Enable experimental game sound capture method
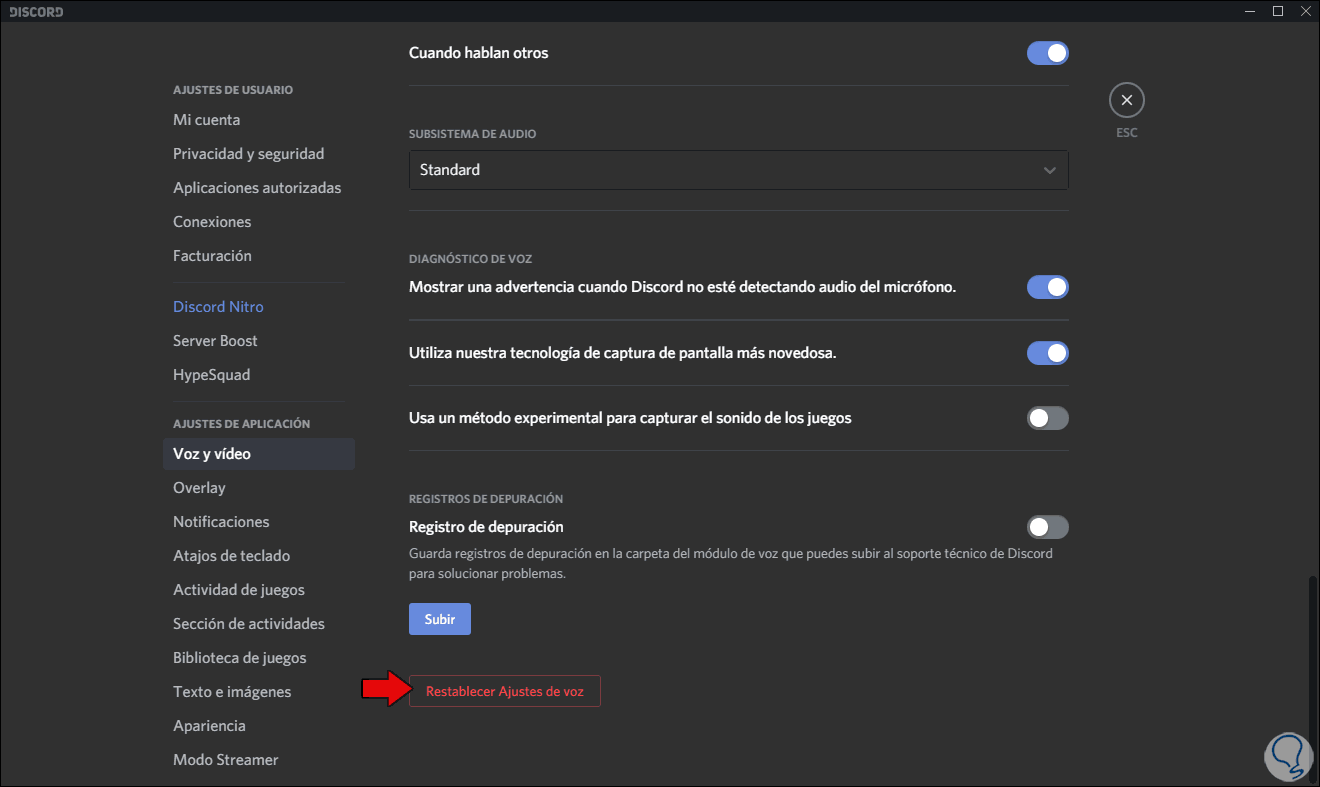 1047,418
